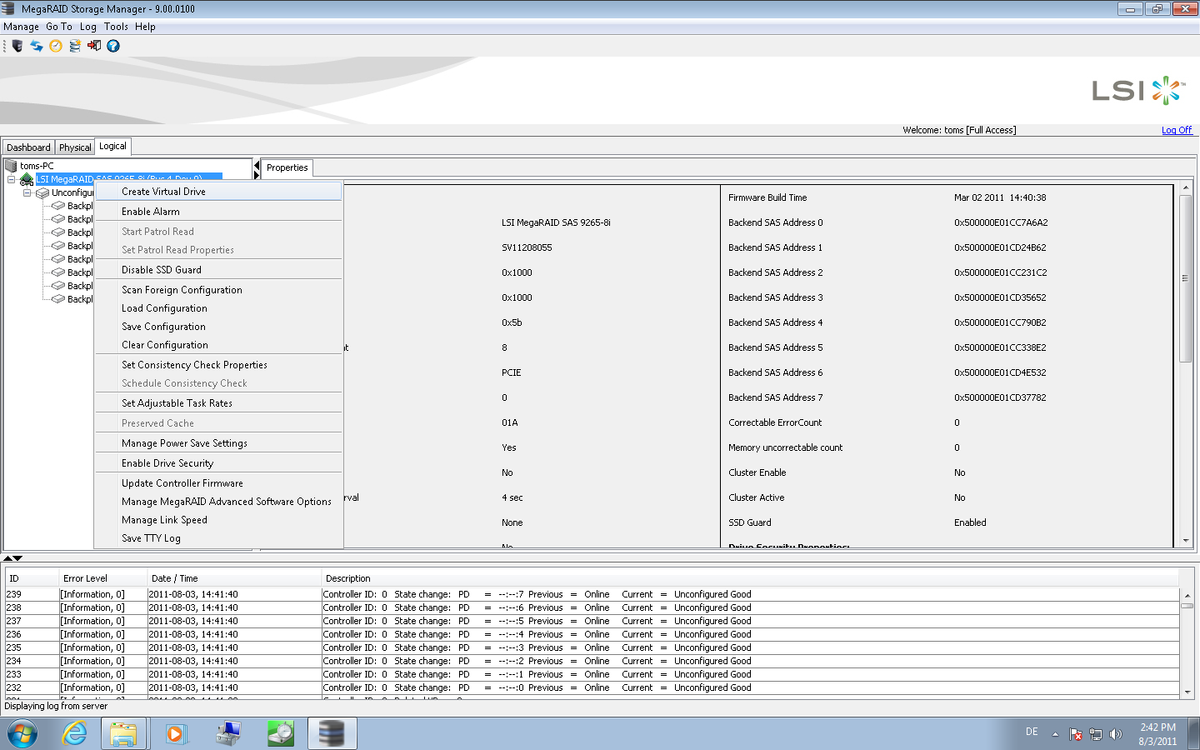Collapse the Unconfigured drives tree node
1200x750 pixels.
tap(28, 191)
